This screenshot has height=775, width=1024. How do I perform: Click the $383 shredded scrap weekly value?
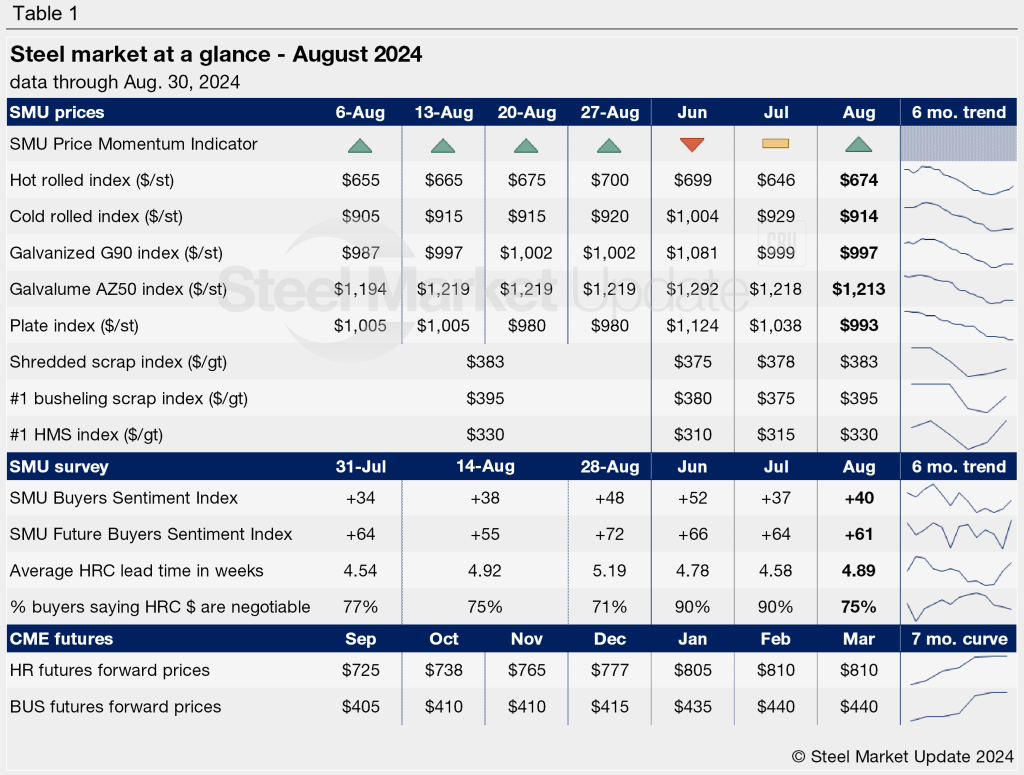click(485, 362)
